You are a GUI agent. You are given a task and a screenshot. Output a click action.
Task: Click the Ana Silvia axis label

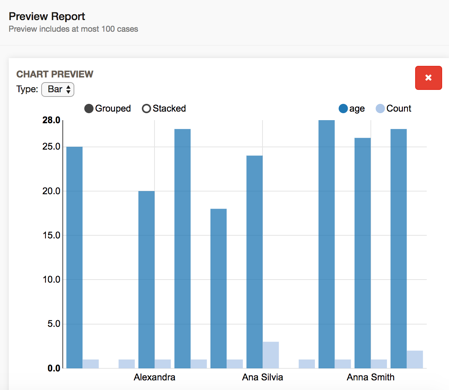262,377
